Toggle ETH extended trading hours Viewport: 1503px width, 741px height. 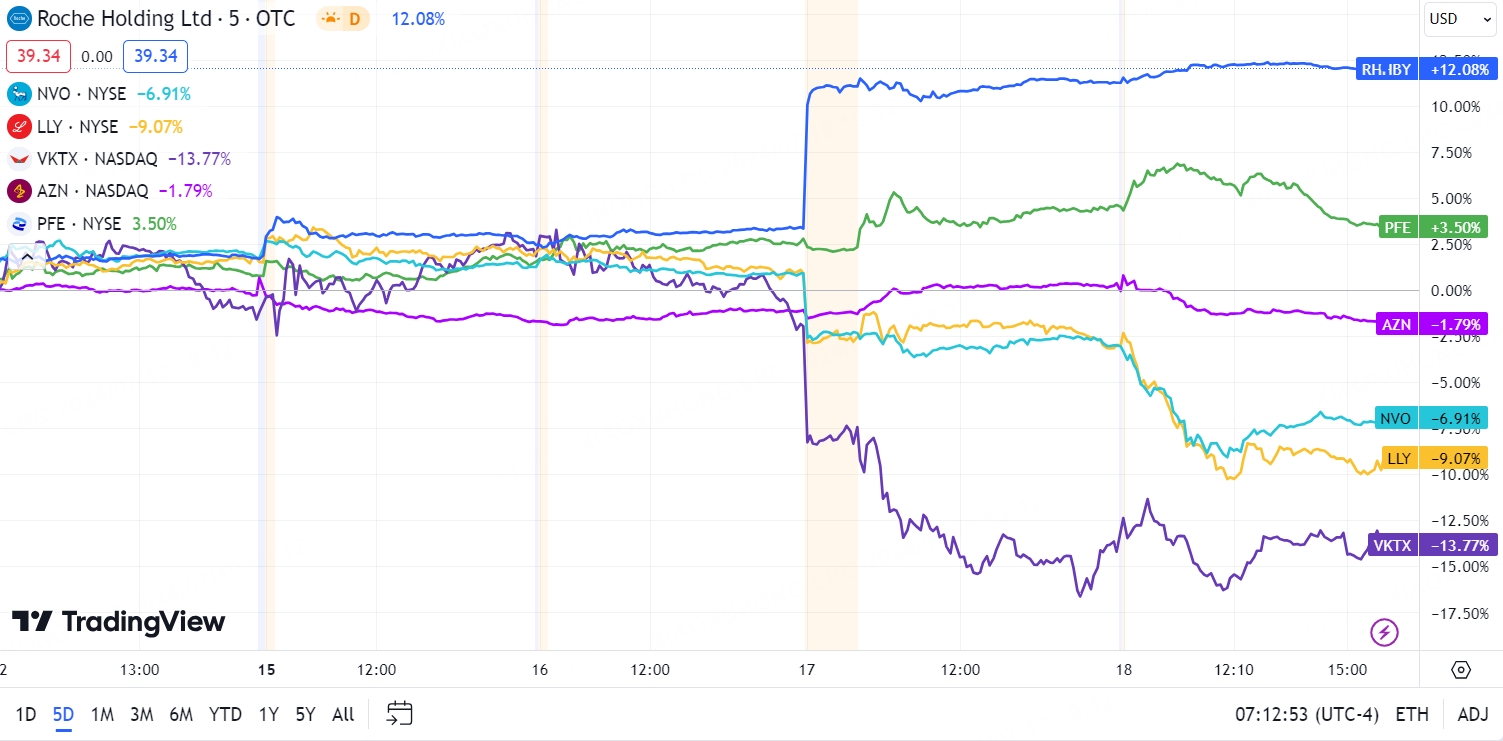coord(1412,714)
